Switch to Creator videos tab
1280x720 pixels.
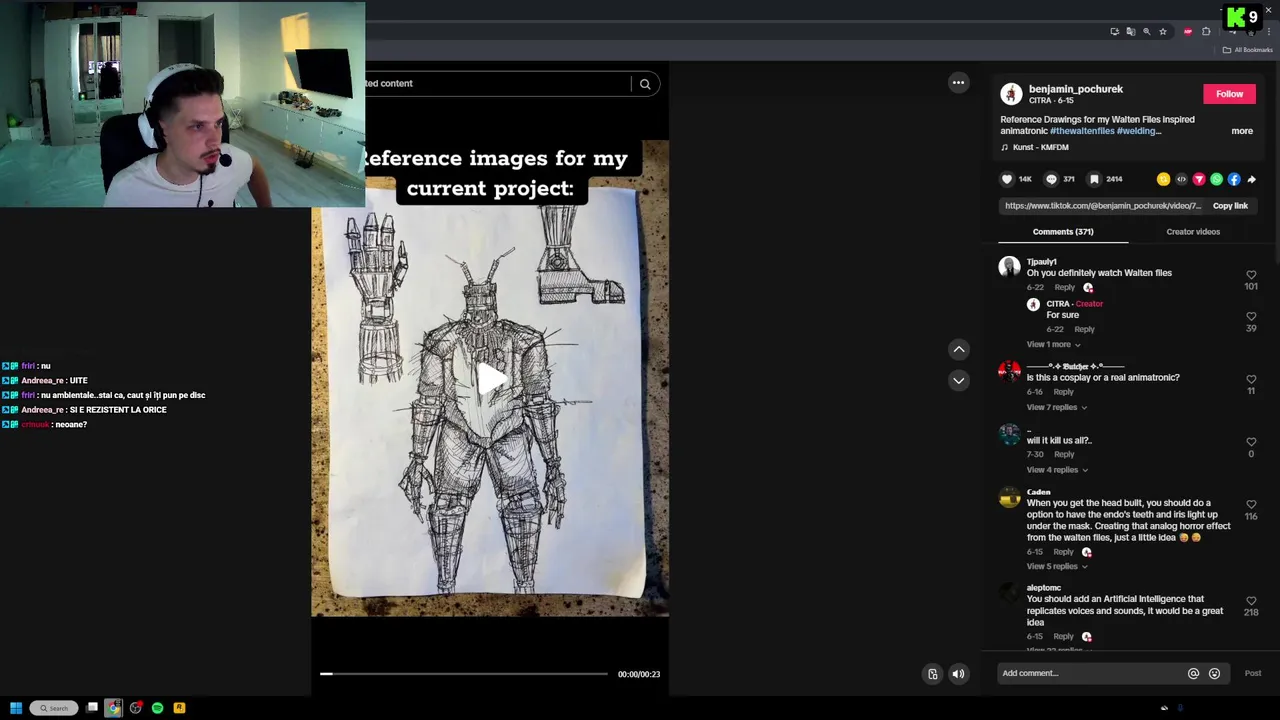pos(1193,232)
